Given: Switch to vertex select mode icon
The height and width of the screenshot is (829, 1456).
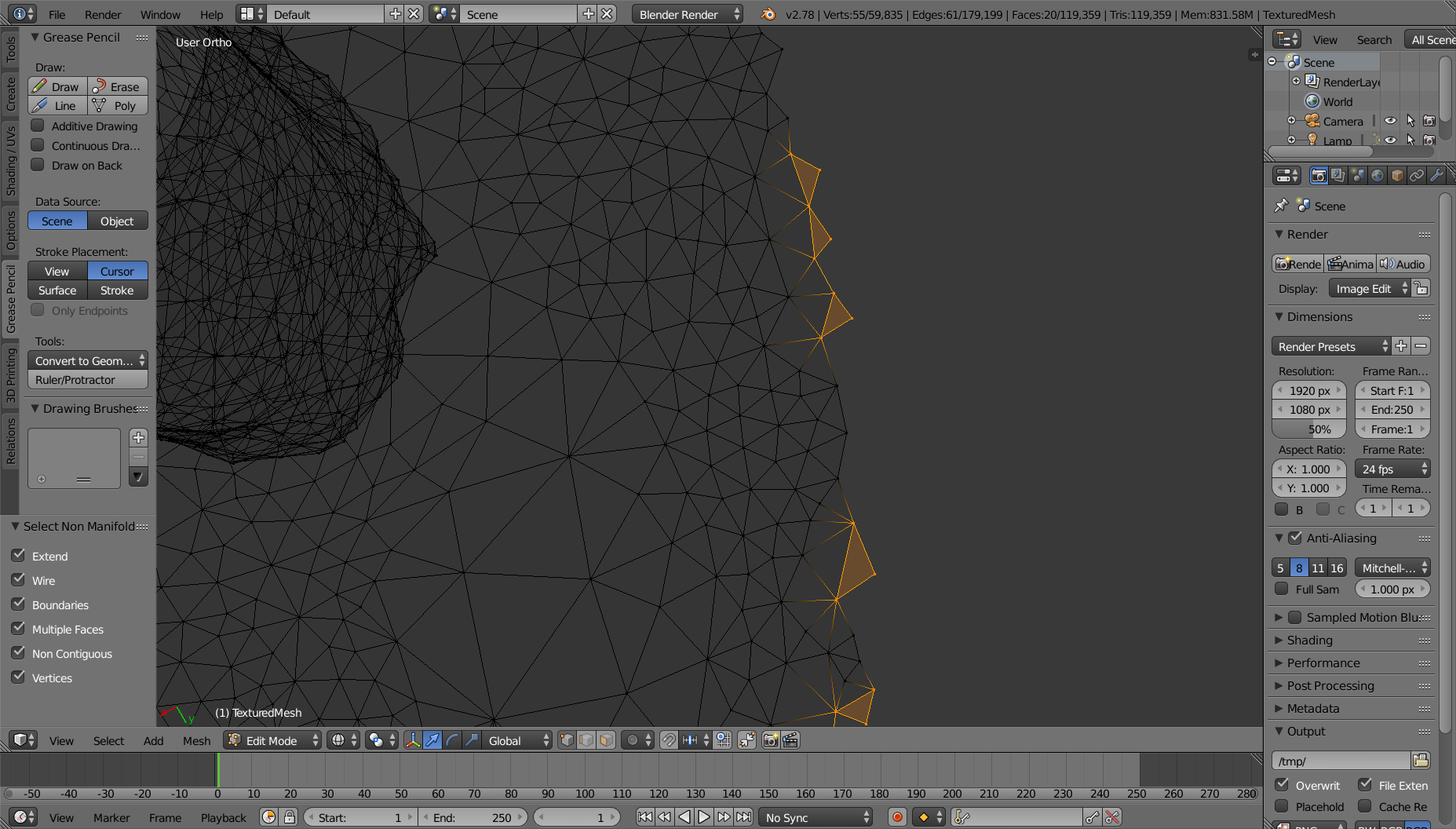Looking at the screenshot, I should click(567, 740).
